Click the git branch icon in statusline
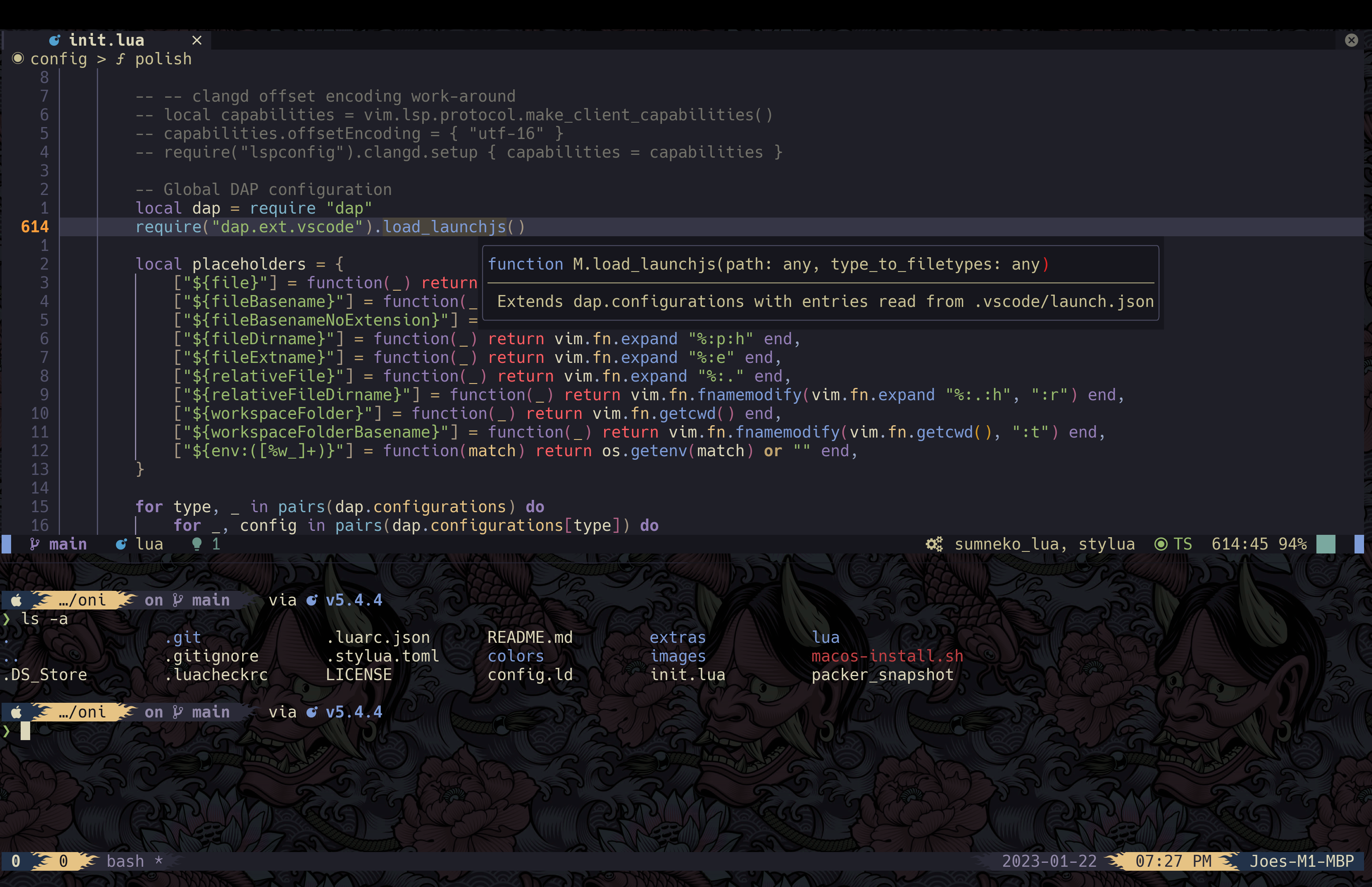The width and height of the screenshot is (1372, 887). point(35,544)
